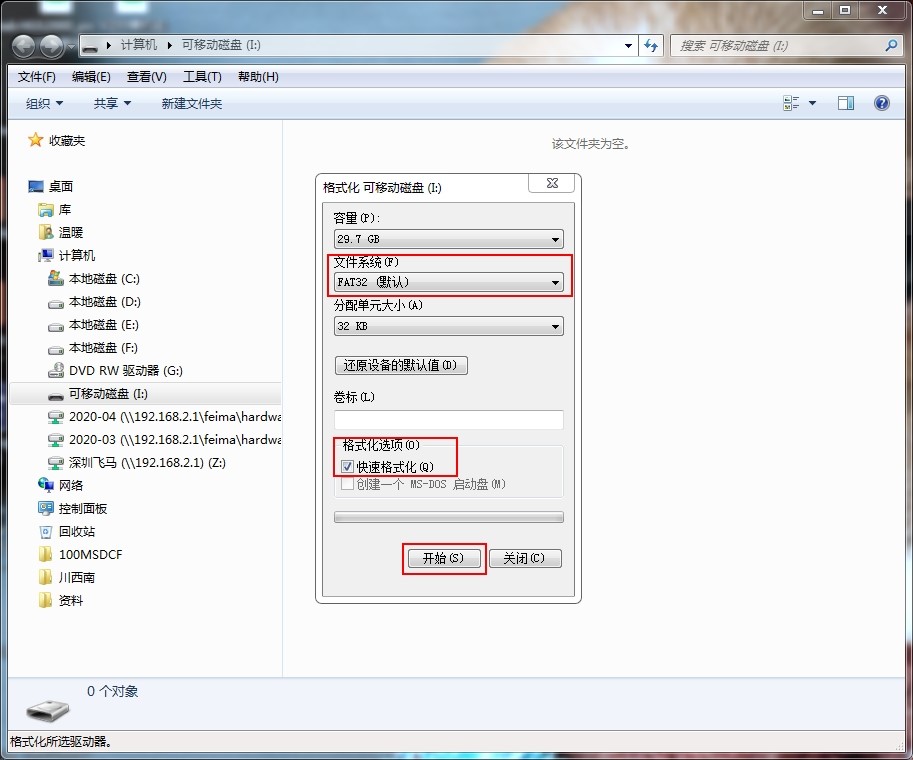Image resolution: width=913 pixels, height=760 pixels.
Task: Click the 开始(S) start button
Action: click(x=444, y=558)
